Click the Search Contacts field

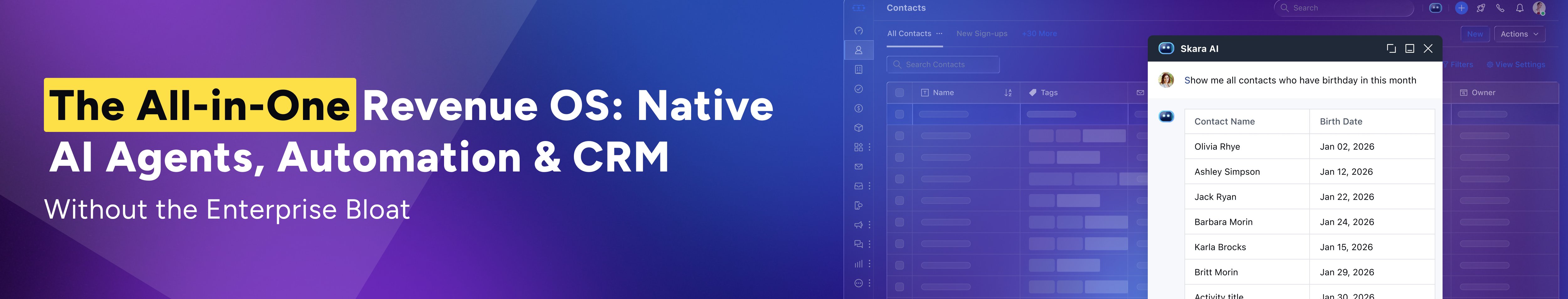tap(943, 65)
